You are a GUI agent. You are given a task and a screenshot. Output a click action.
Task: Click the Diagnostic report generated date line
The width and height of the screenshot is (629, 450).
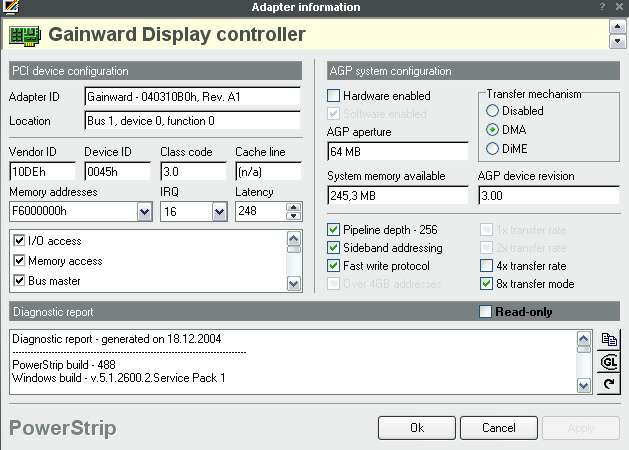[117, 339]
